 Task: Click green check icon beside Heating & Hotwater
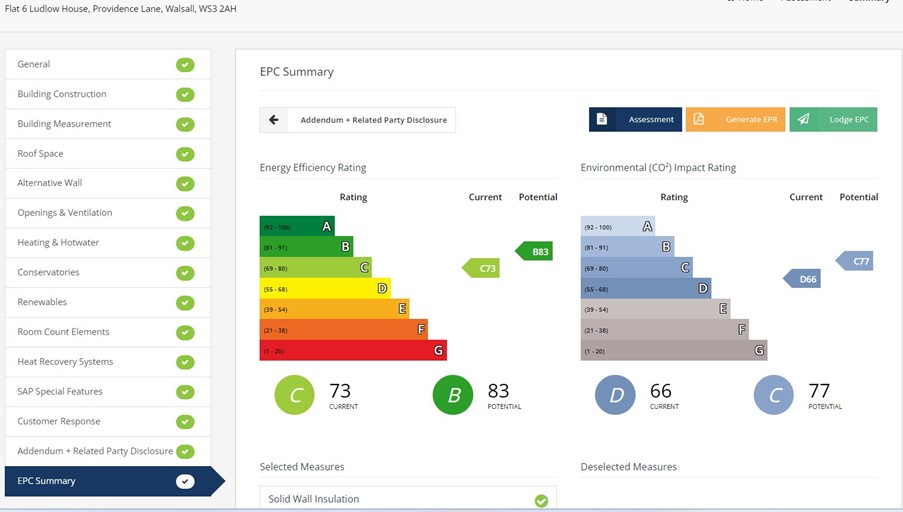click(185, 243)
